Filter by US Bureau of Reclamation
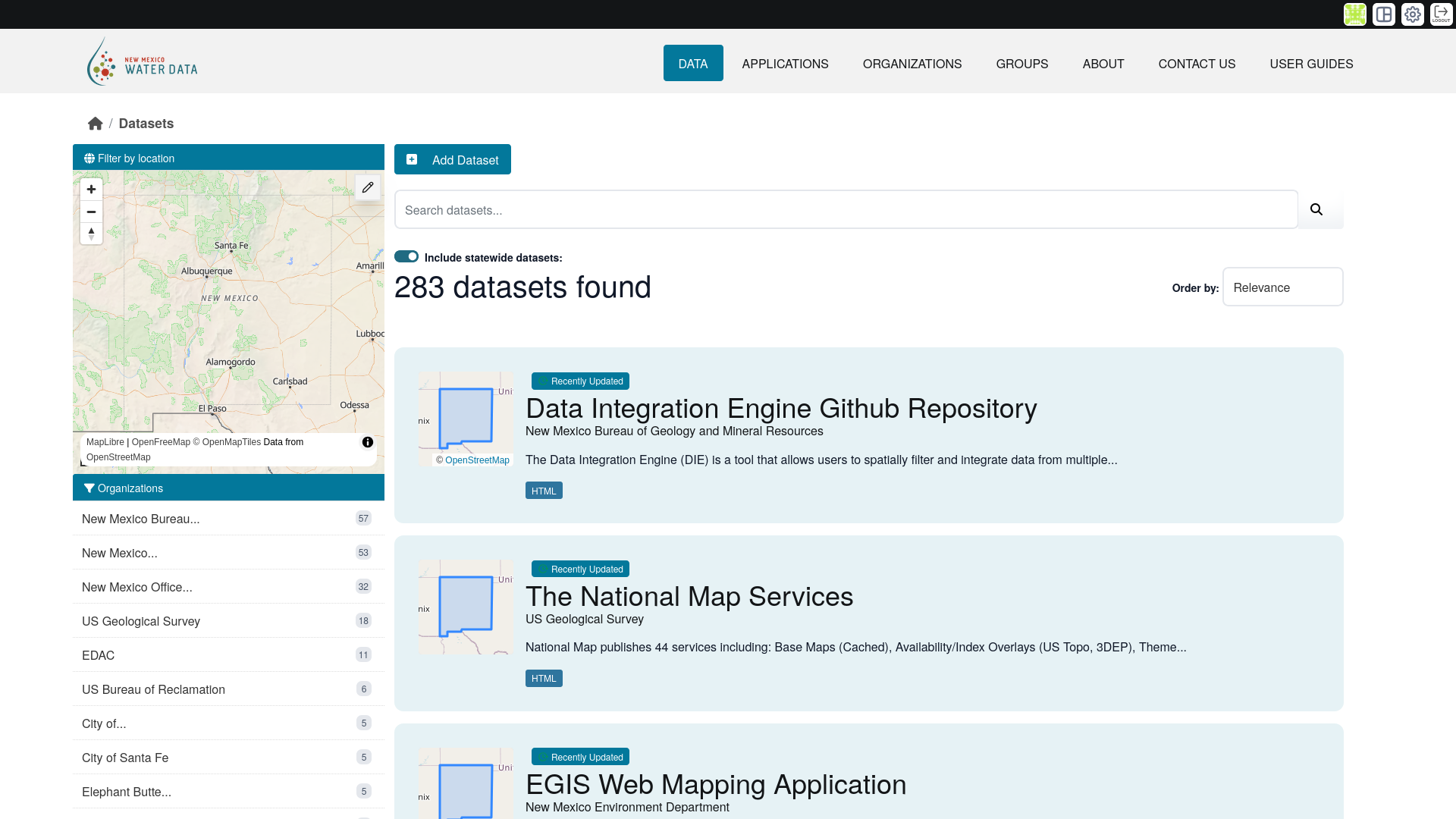Screen dimensions: 1456x819 coord(228,689)
